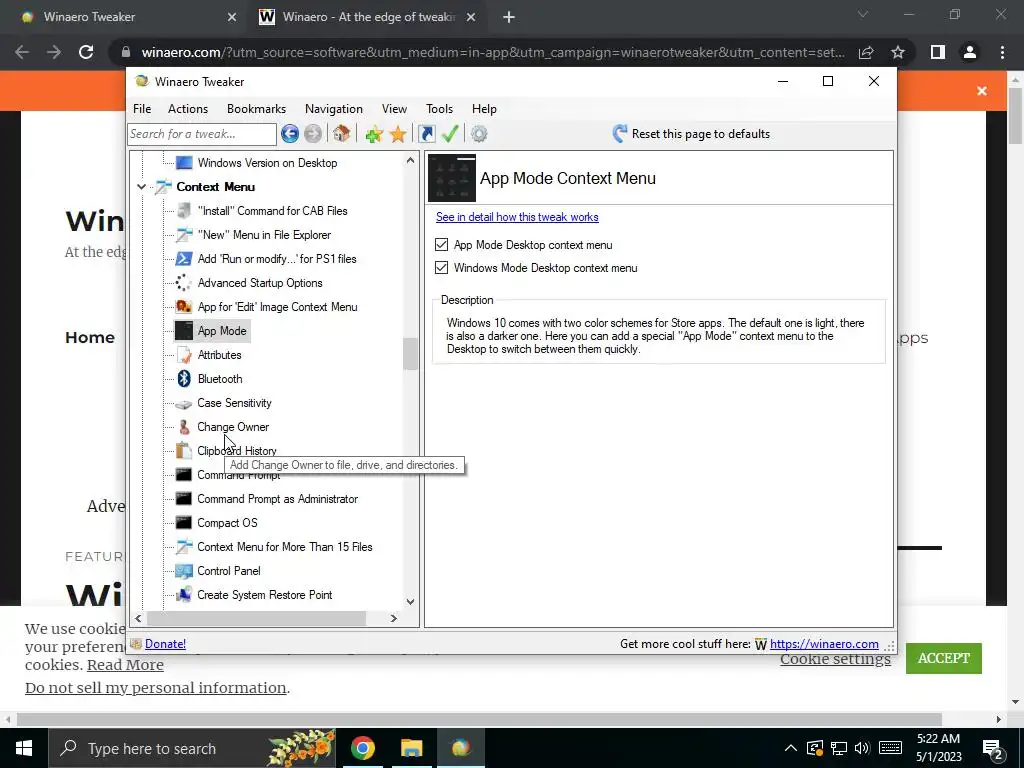Screen dimensions: 1024x768
Task: Click the Bluetooth icon in the tree
Action: [x=184, y=379]
